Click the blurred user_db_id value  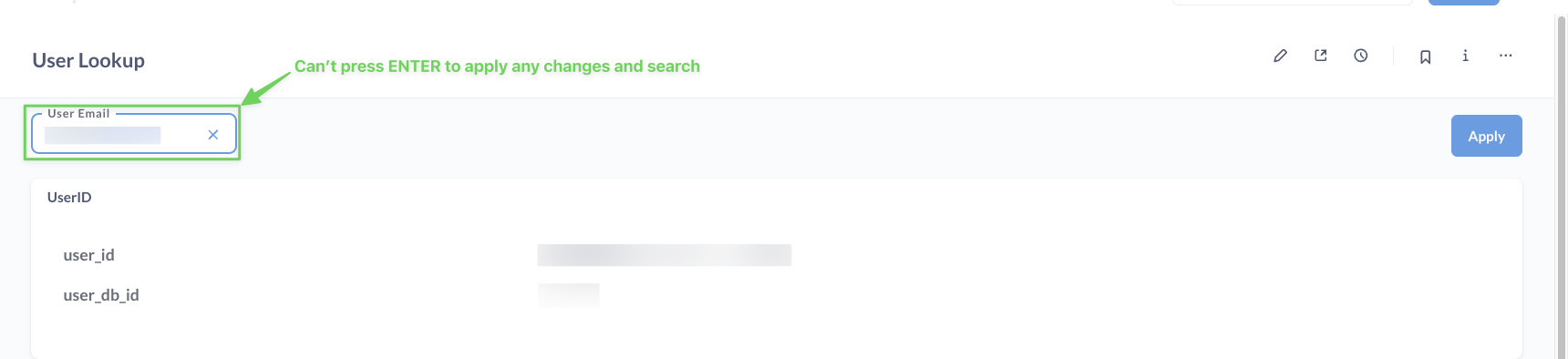pos(568,295)
